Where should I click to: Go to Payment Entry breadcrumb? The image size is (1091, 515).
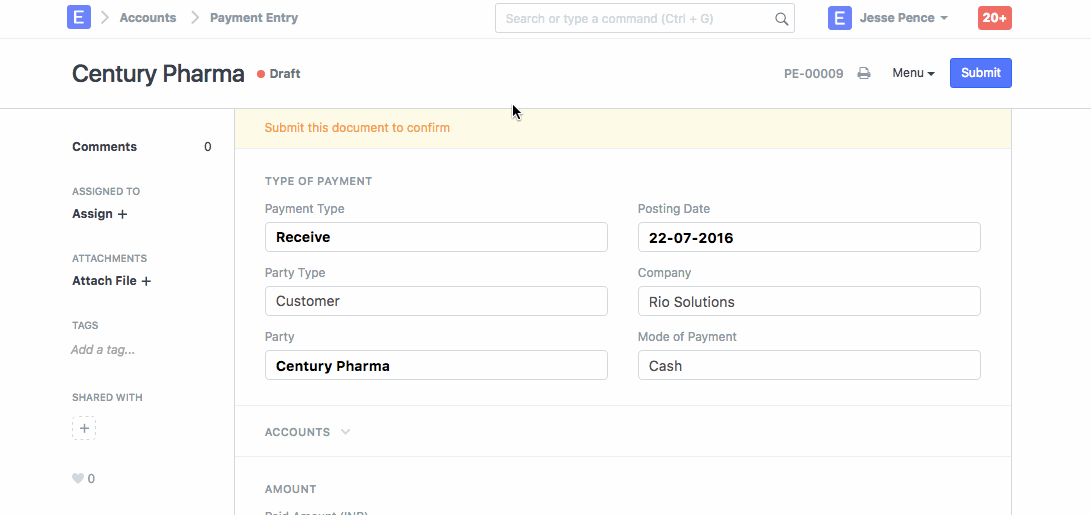[253, 18]
